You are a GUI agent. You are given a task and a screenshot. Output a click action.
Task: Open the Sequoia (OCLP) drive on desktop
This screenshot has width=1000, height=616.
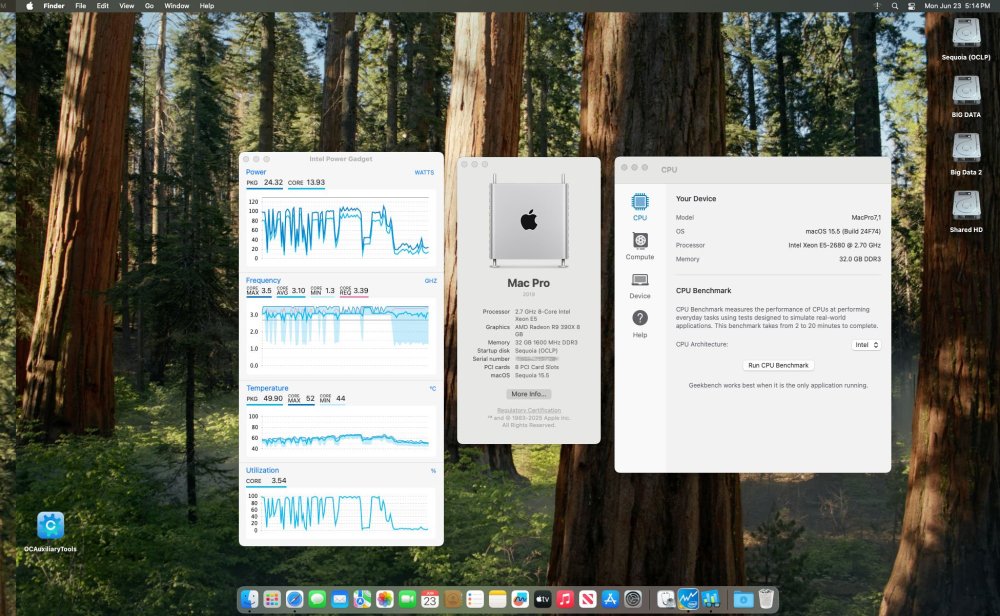(966, 38)
